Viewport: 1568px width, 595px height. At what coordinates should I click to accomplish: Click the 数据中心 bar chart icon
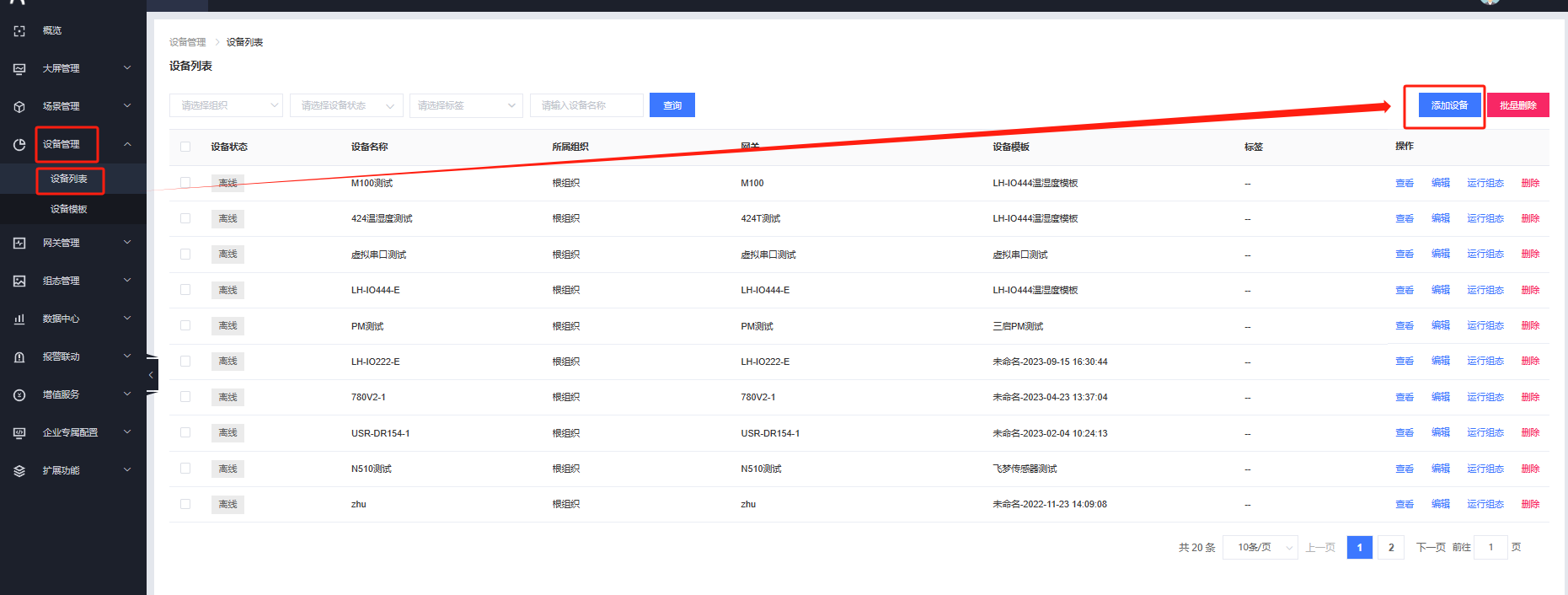point(19,319)
